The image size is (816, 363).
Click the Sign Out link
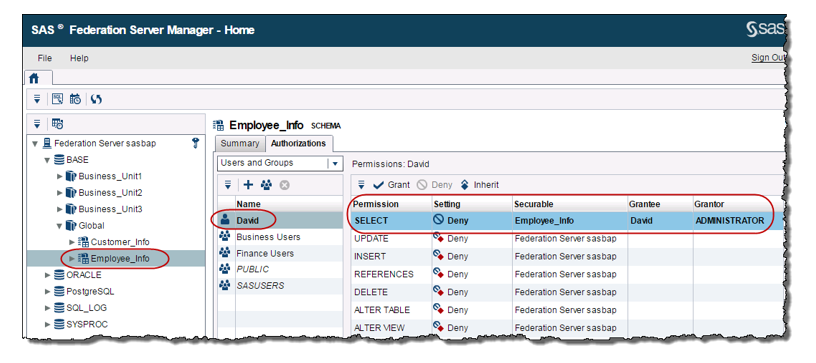click(768, 58)
